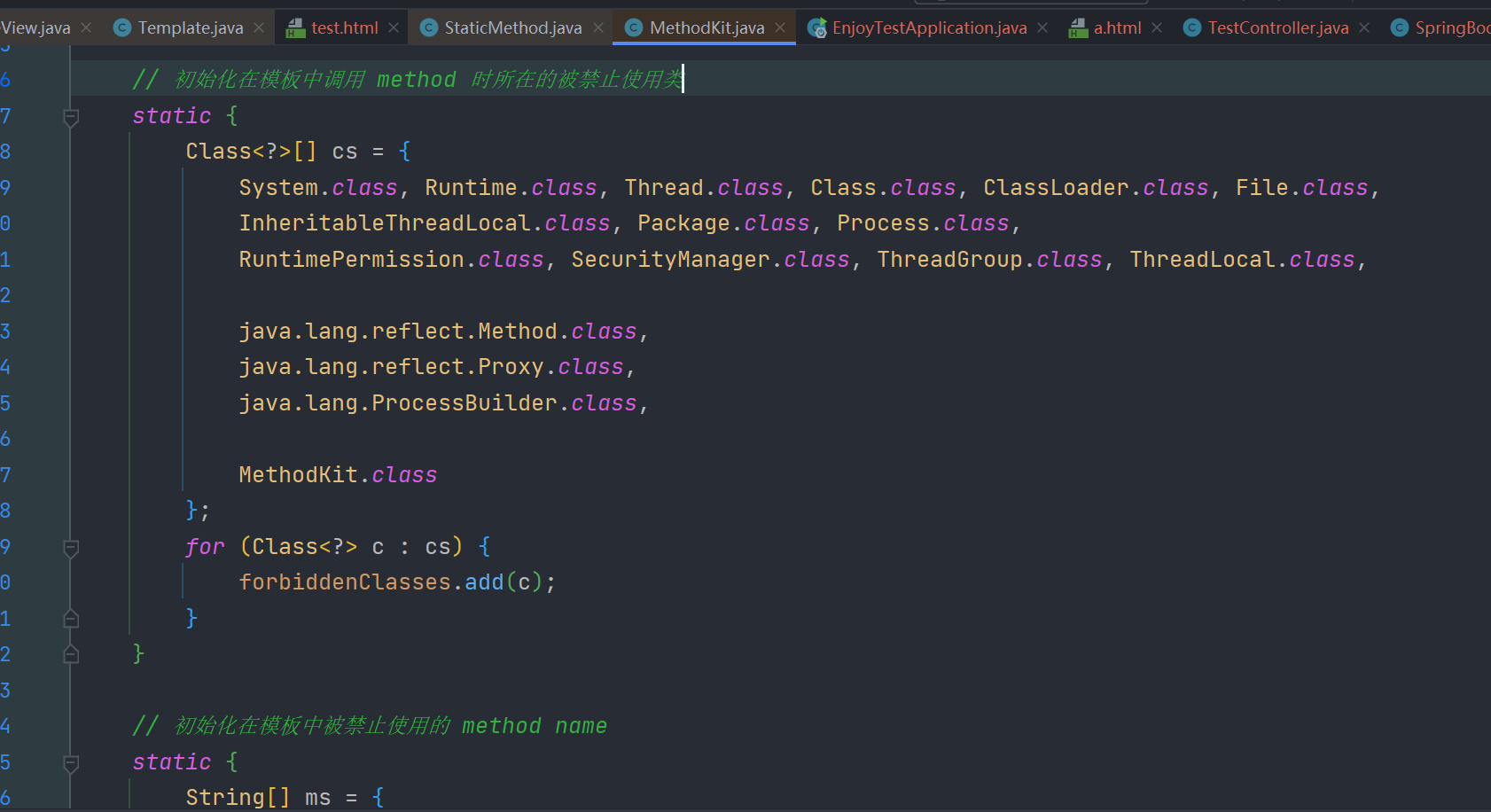Close the EnjoyTestApplication.java tab

1042,28
